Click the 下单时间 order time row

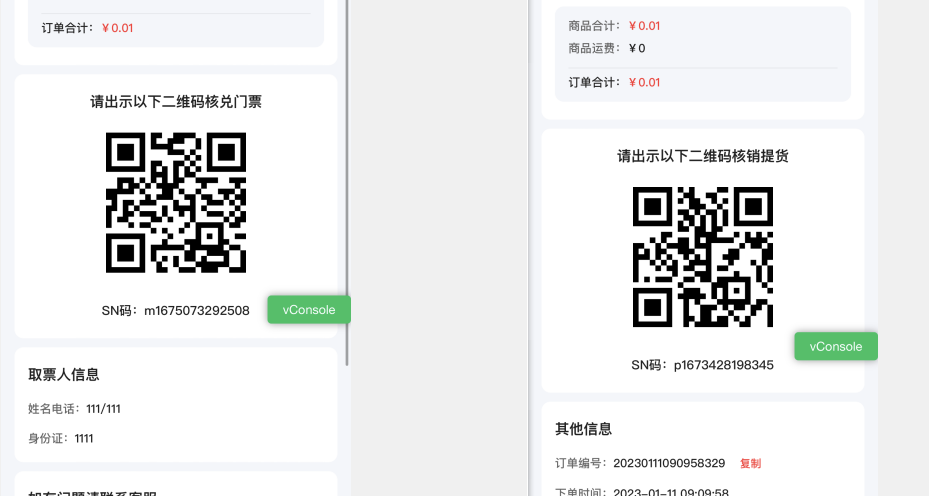642,492
